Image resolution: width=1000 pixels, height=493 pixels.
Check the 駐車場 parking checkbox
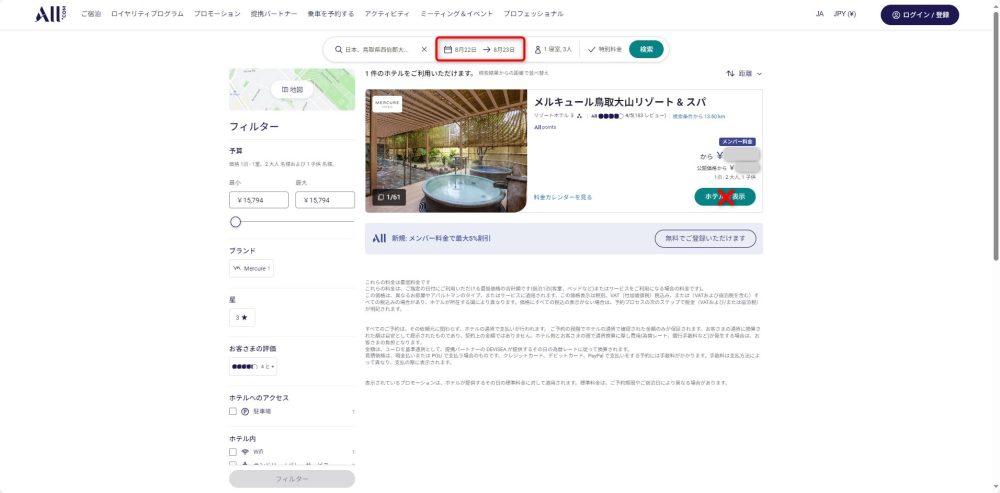click(233, 412)
